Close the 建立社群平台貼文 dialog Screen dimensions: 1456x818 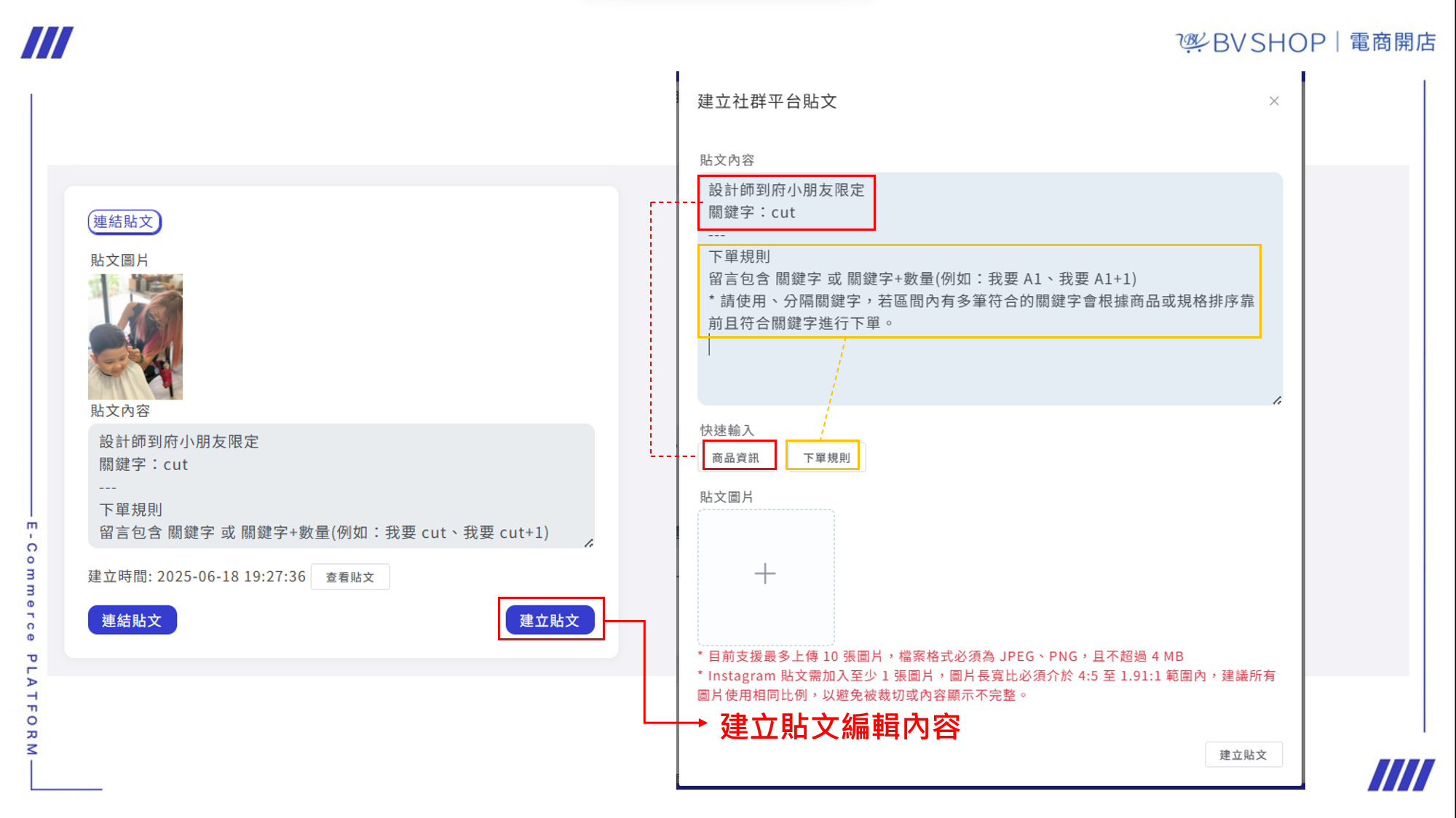pos(1274,101)
